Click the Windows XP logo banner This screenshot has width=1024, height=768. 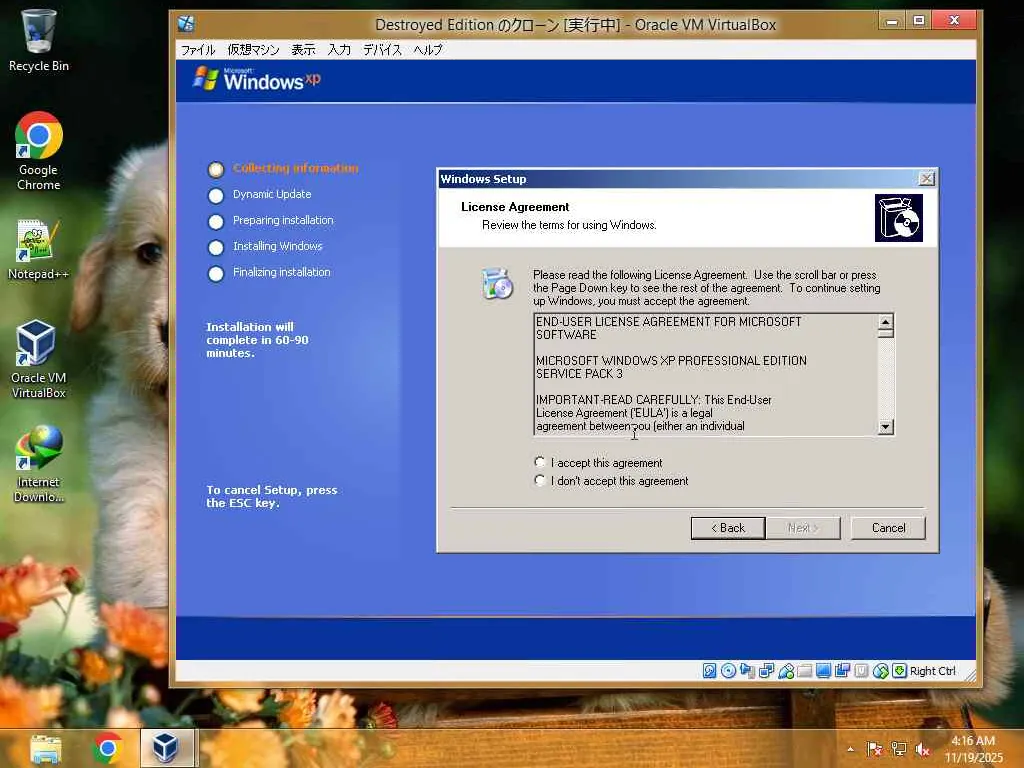click(257, 80)
